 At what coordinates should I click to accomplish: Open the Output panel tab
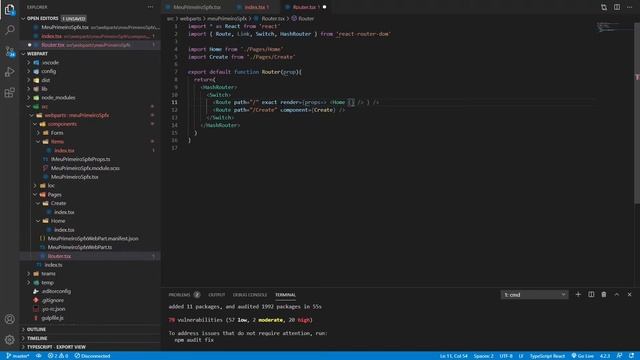point(216,295)
